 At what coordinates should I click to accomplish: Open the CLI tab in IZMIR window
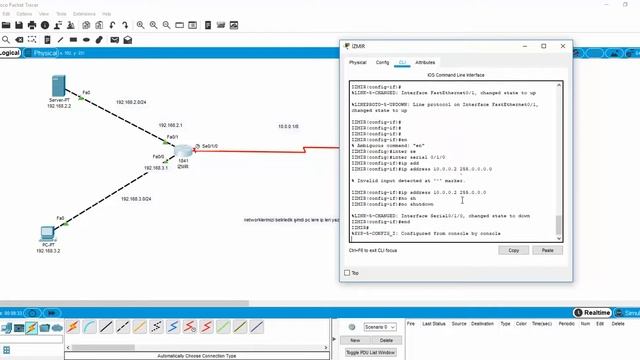[x=402, y=62]
